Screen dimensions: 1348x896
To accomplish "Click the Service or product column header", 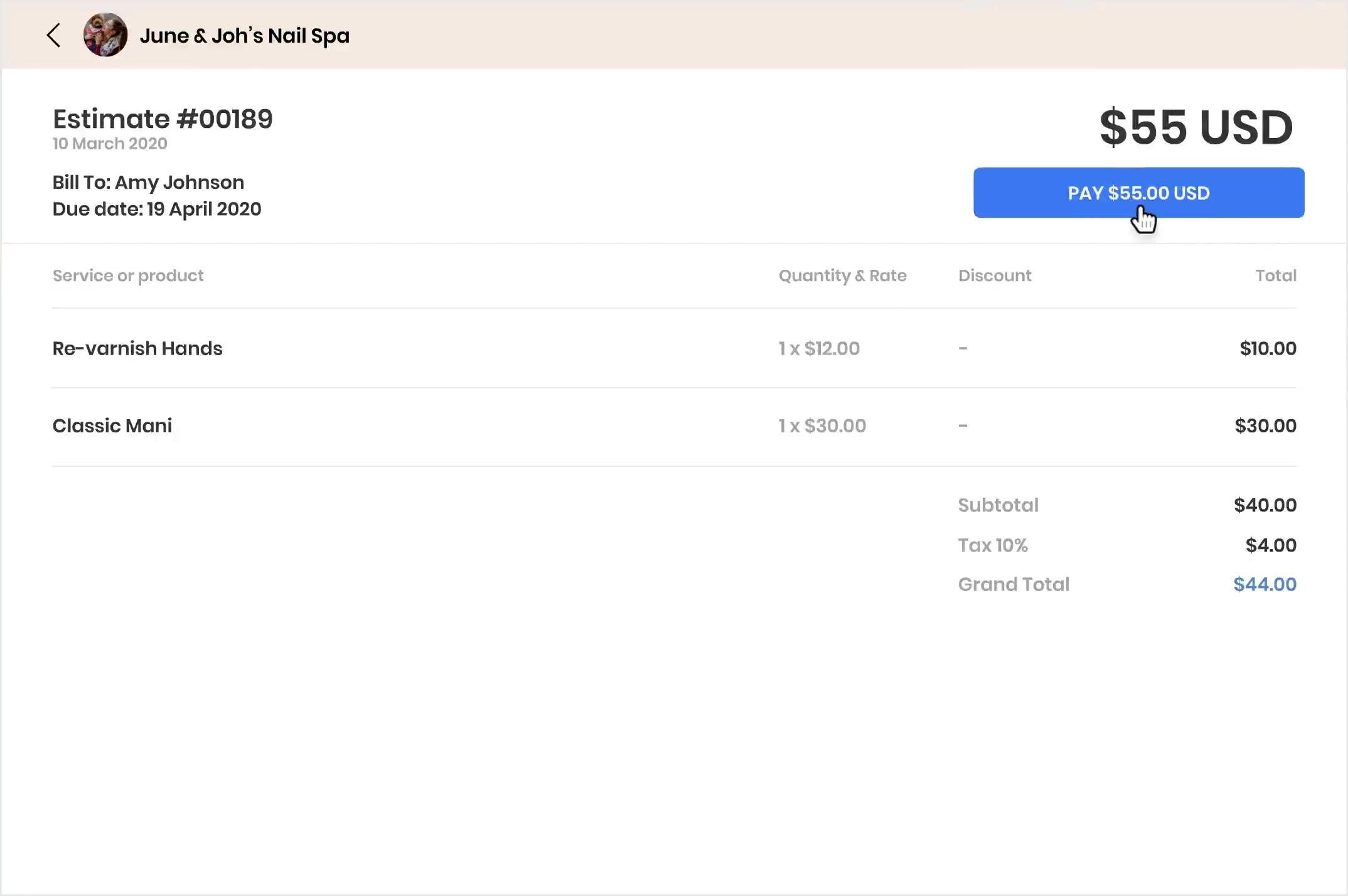I will click(x=128, y=275).
